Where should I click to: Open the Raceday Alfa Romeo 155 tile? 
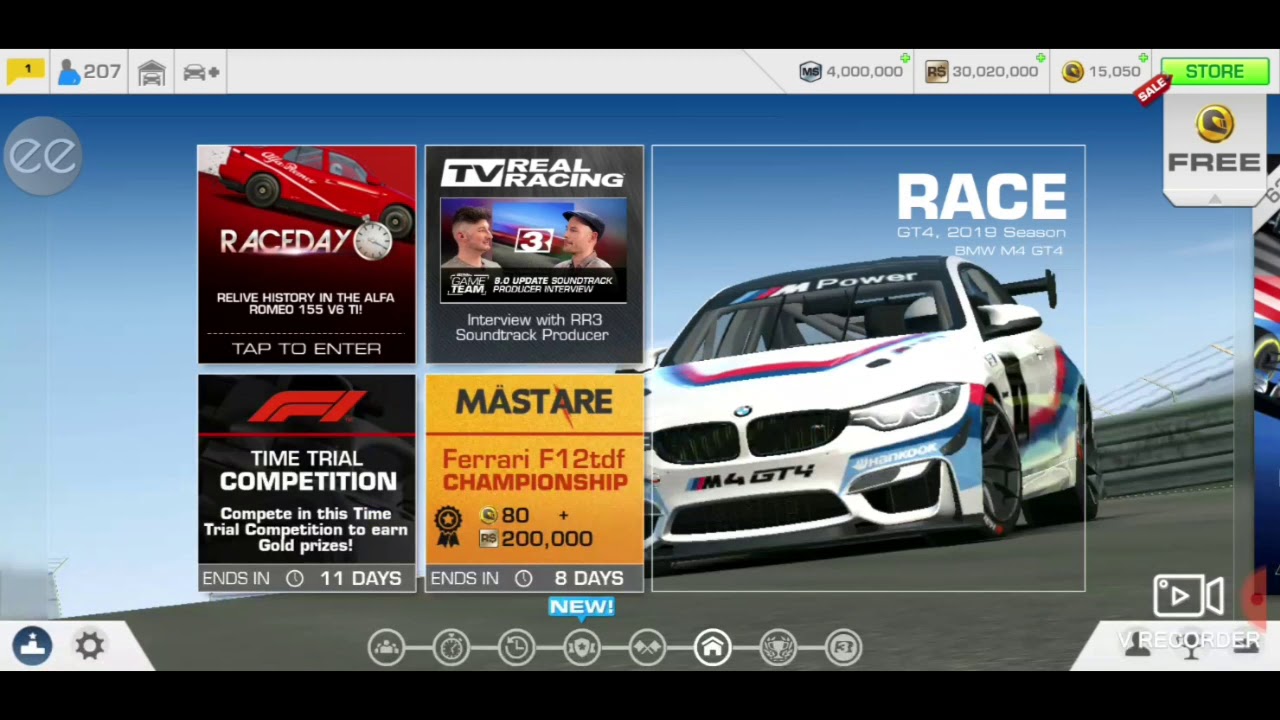306,254
